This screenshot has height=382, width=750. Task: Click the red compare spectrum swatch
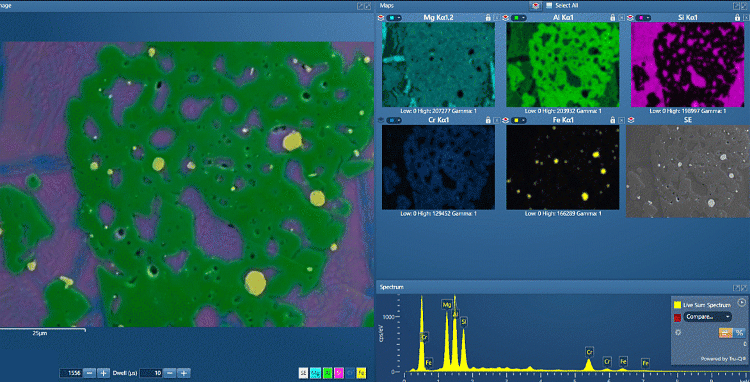click(677, 317)
